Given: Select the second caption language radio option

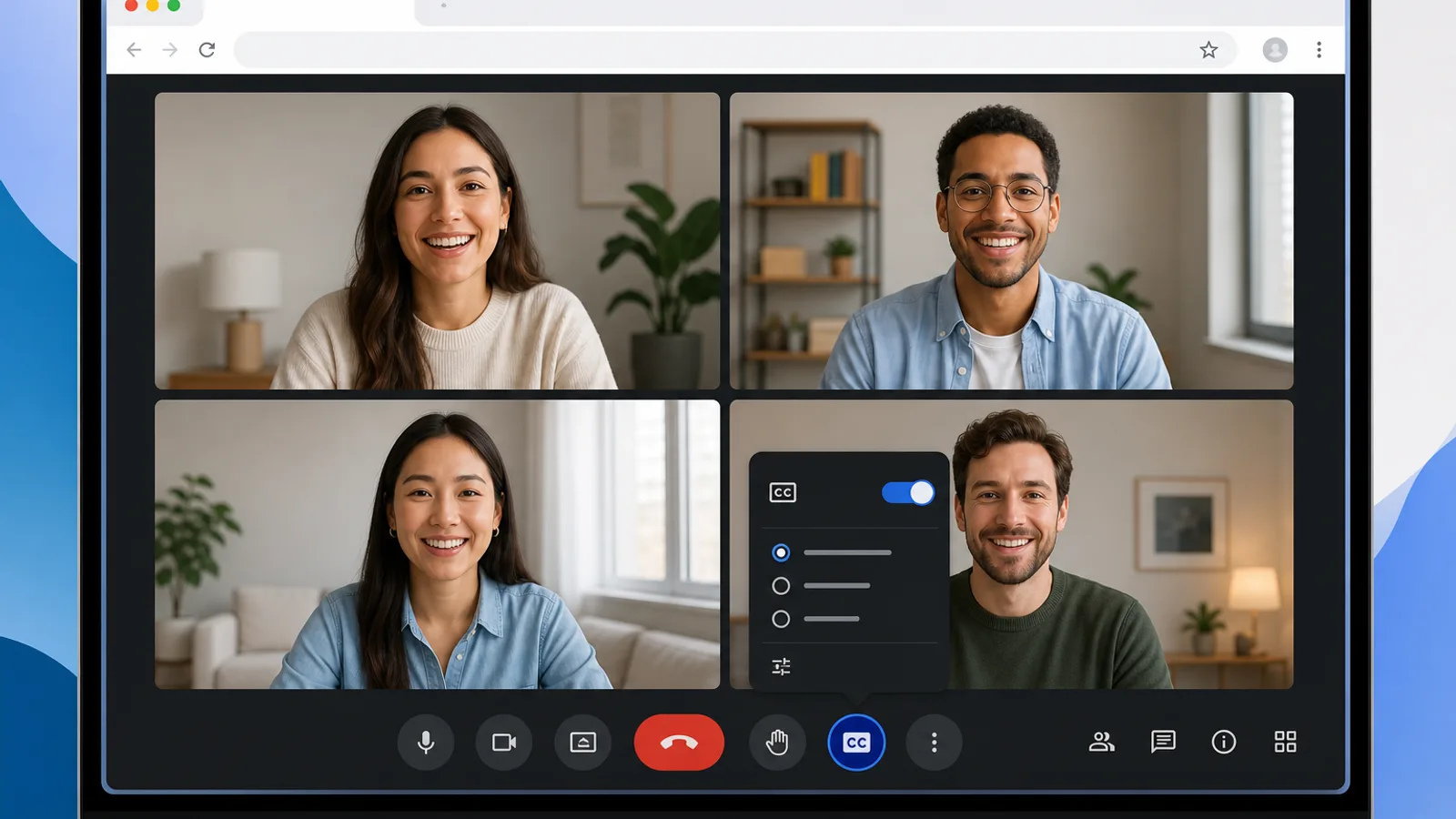Looking at the screenshot, I should tap(781, 586).
